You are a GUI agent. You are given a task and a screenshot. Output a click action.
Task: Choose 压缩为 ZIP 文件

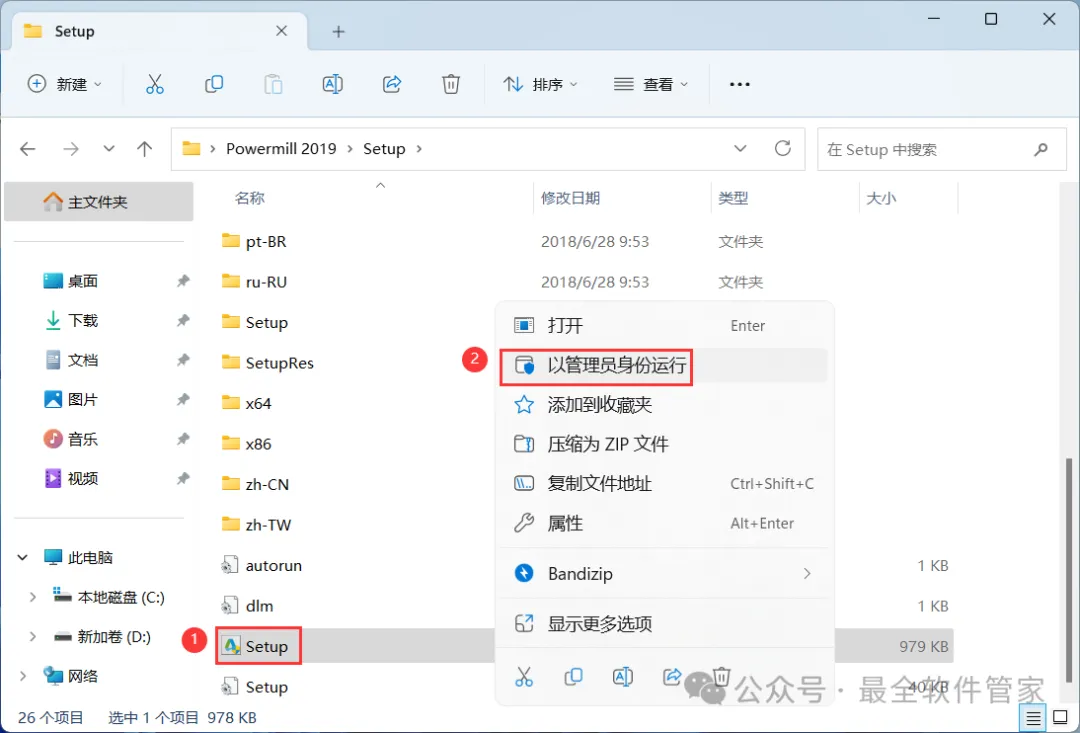[663, 444]
